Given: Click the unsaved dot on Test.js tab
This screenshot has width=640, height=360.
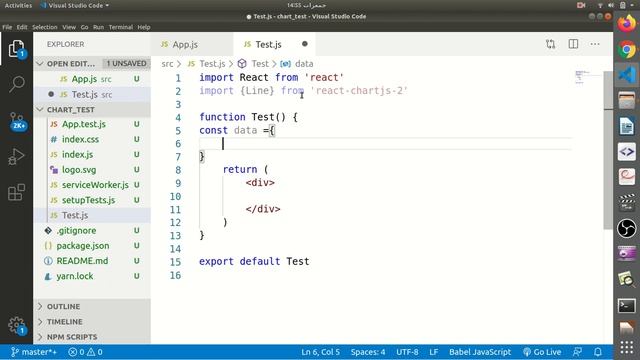Looking at the screenshot, I should click(305, 44).
